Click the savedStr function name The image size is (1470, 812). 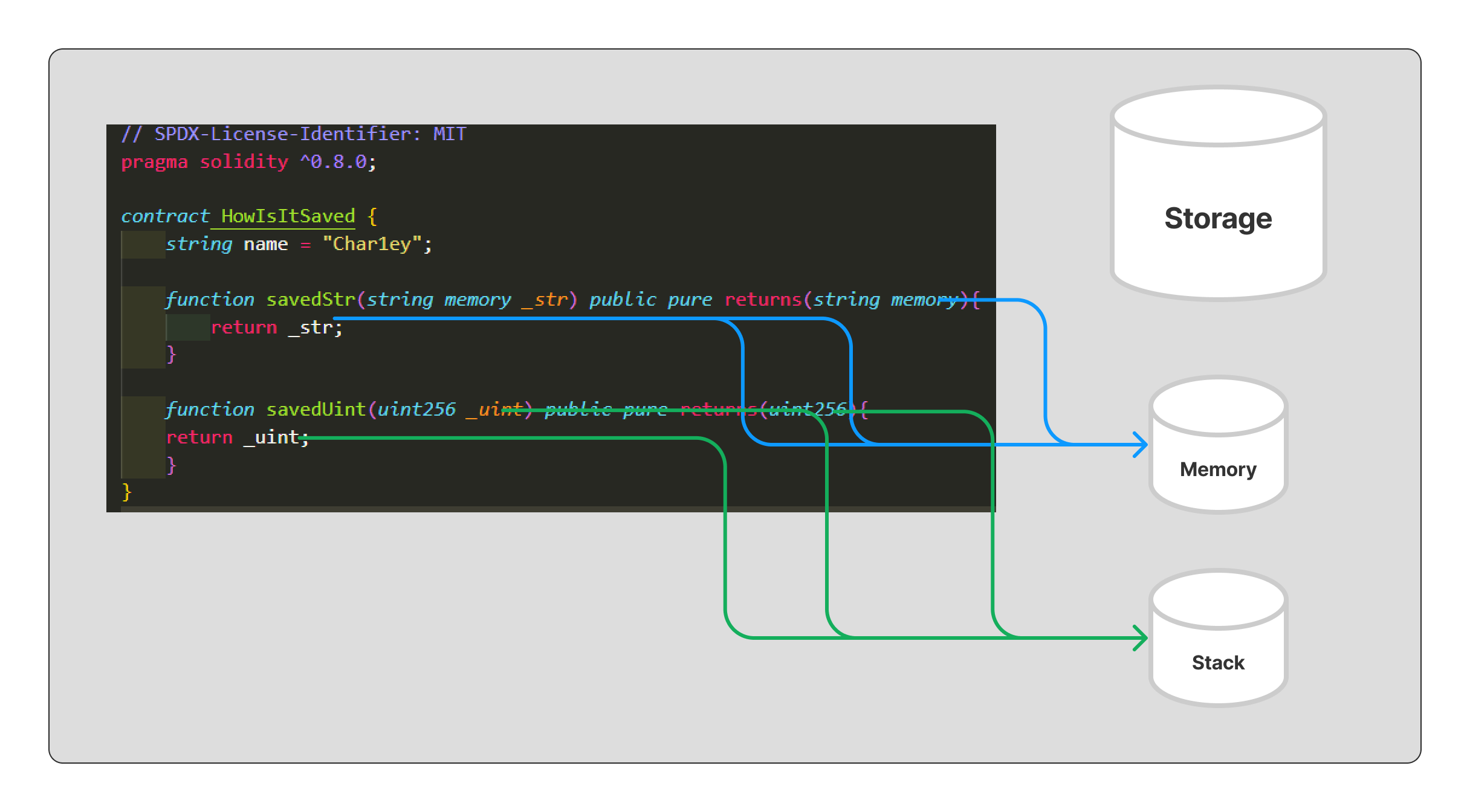311,300
